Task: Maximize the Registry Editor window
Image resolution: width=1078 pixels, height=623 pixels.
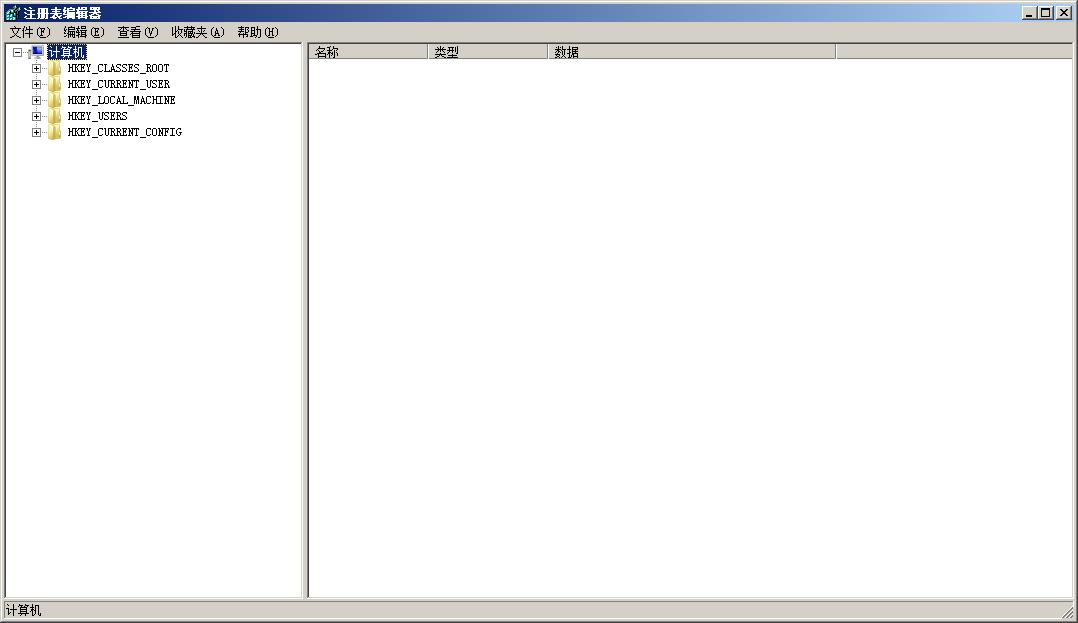Action: click(1046, 13)
